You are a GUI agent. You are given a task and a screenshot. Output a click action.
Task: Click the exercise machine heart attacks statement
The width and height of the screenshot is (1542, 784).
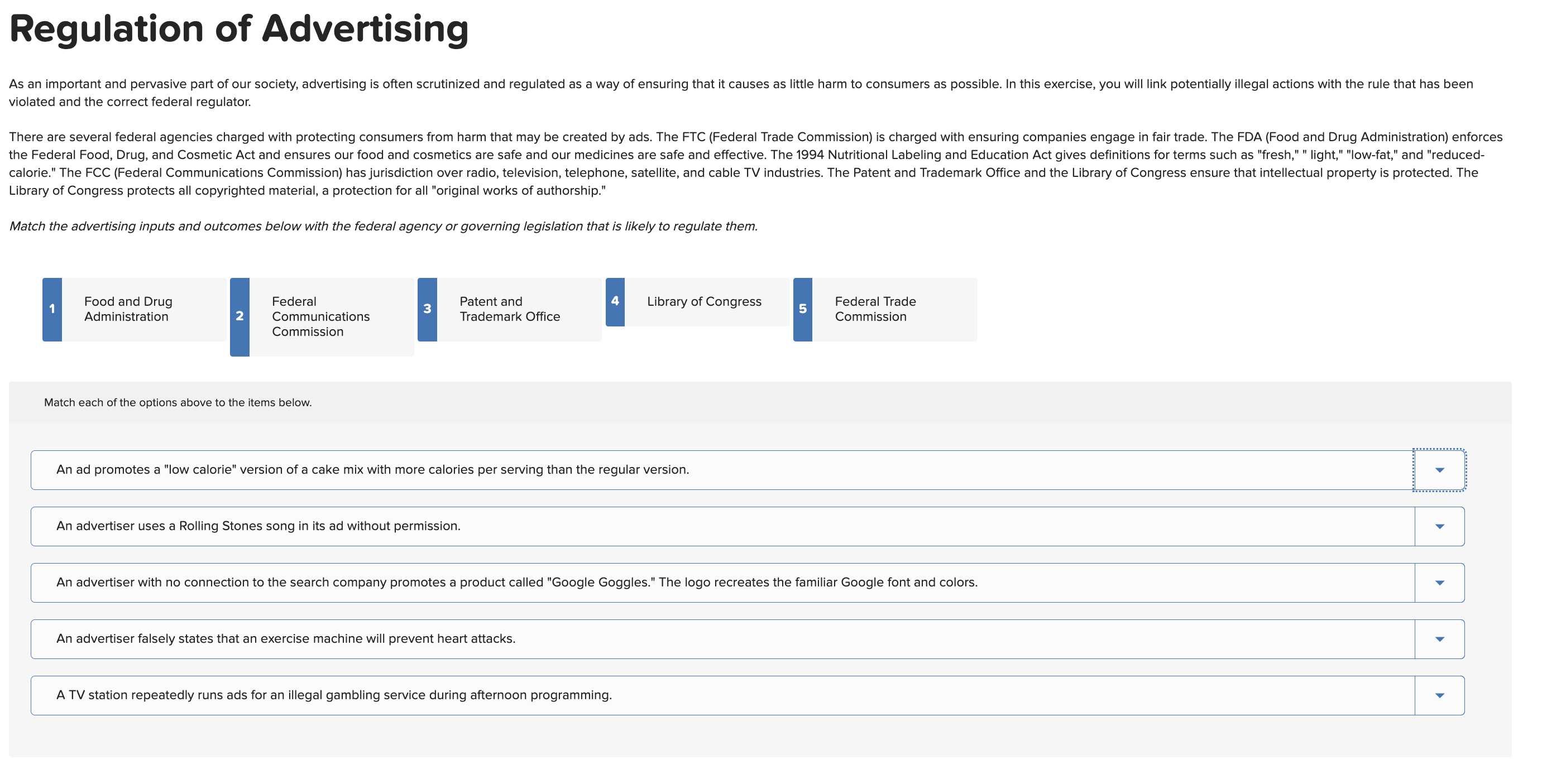coord(285,638)
